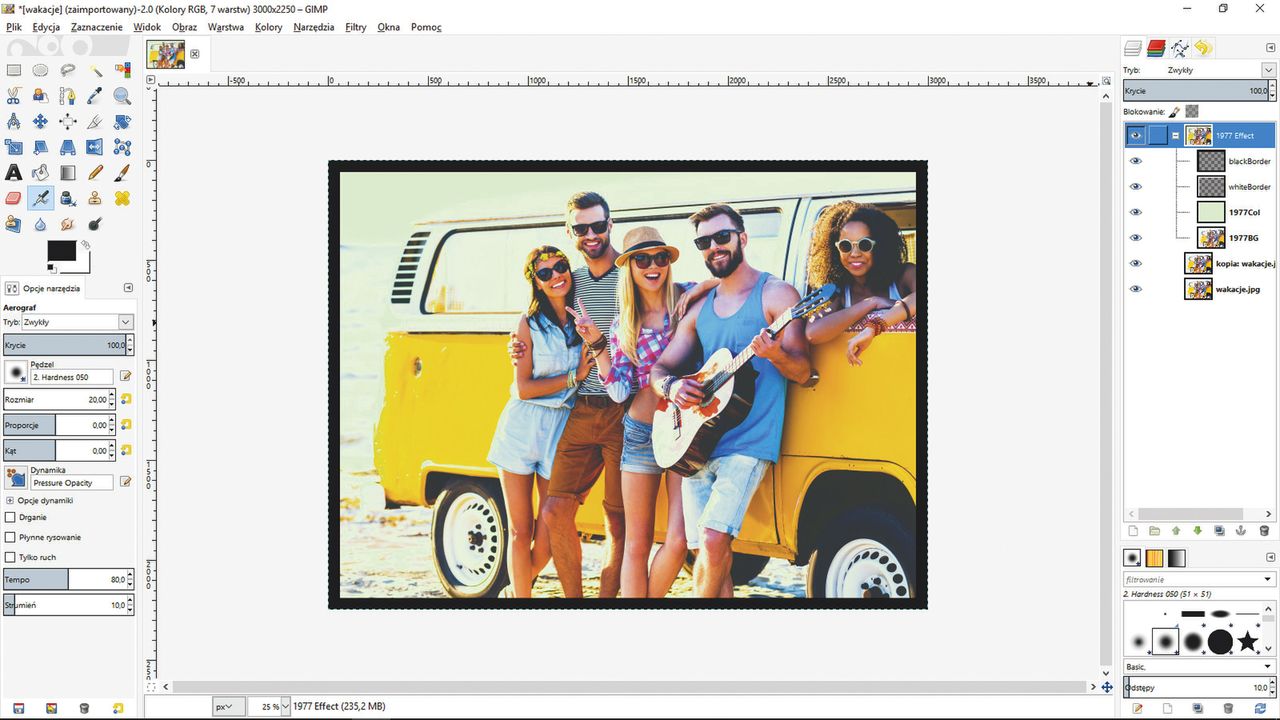The width and height of the screenshot is (1280, 720).
Task: Select the Free Select lasso tool
Action: 67,70
